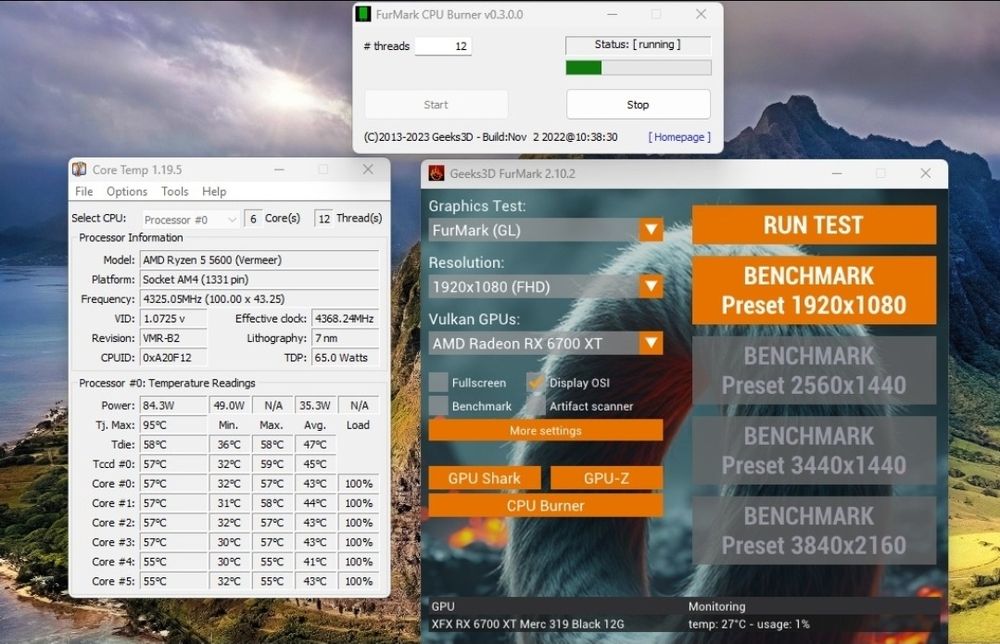The image size is (1000, 644).
Task: Minimize the Geeks3D FurMark window
Action: pyautogui.click(x=837, y=173)
